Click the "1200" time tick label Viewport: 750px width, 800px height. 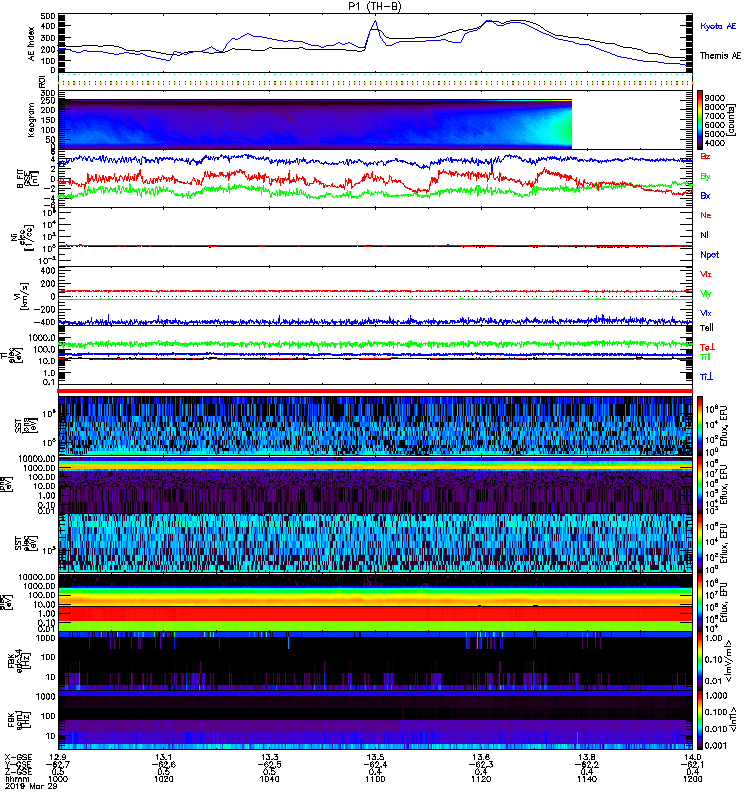tap(692, 779)
